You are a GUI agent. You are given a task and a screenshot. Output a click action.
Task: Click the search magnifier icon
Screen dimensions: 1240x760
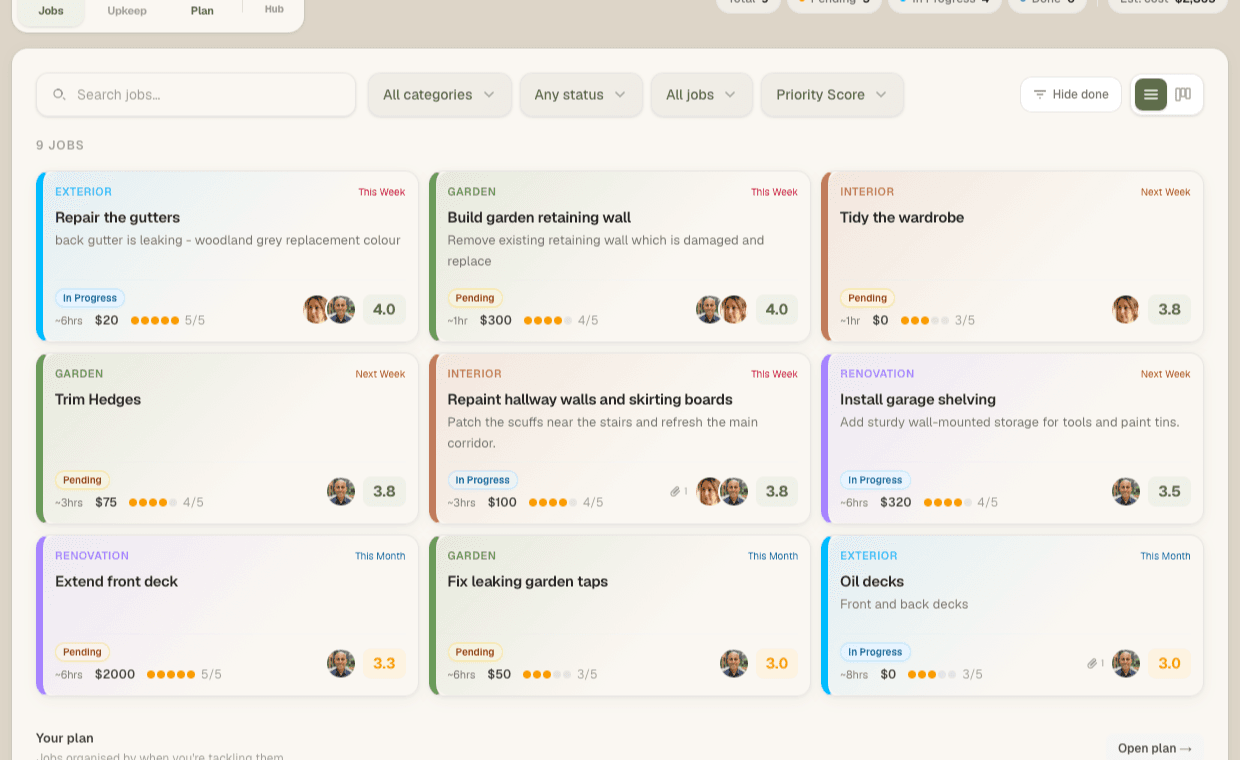click(x=59, y=95)
